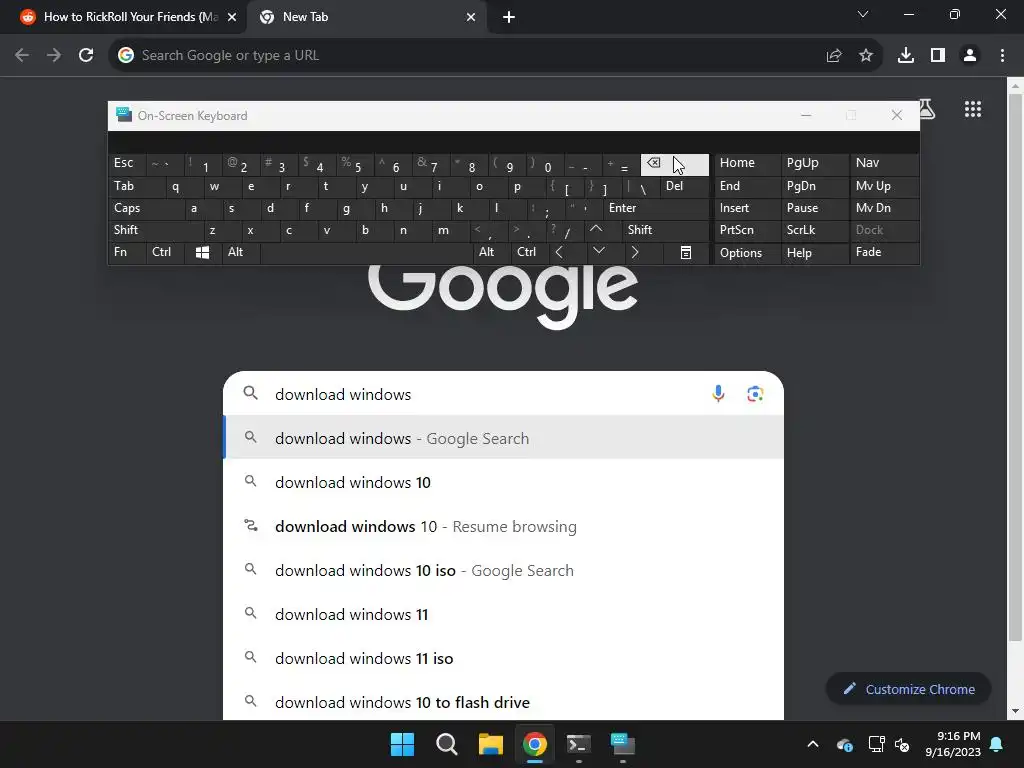Select suggestion download windows 10
This screenshot has height=768, width=1024.
(503, 483)
